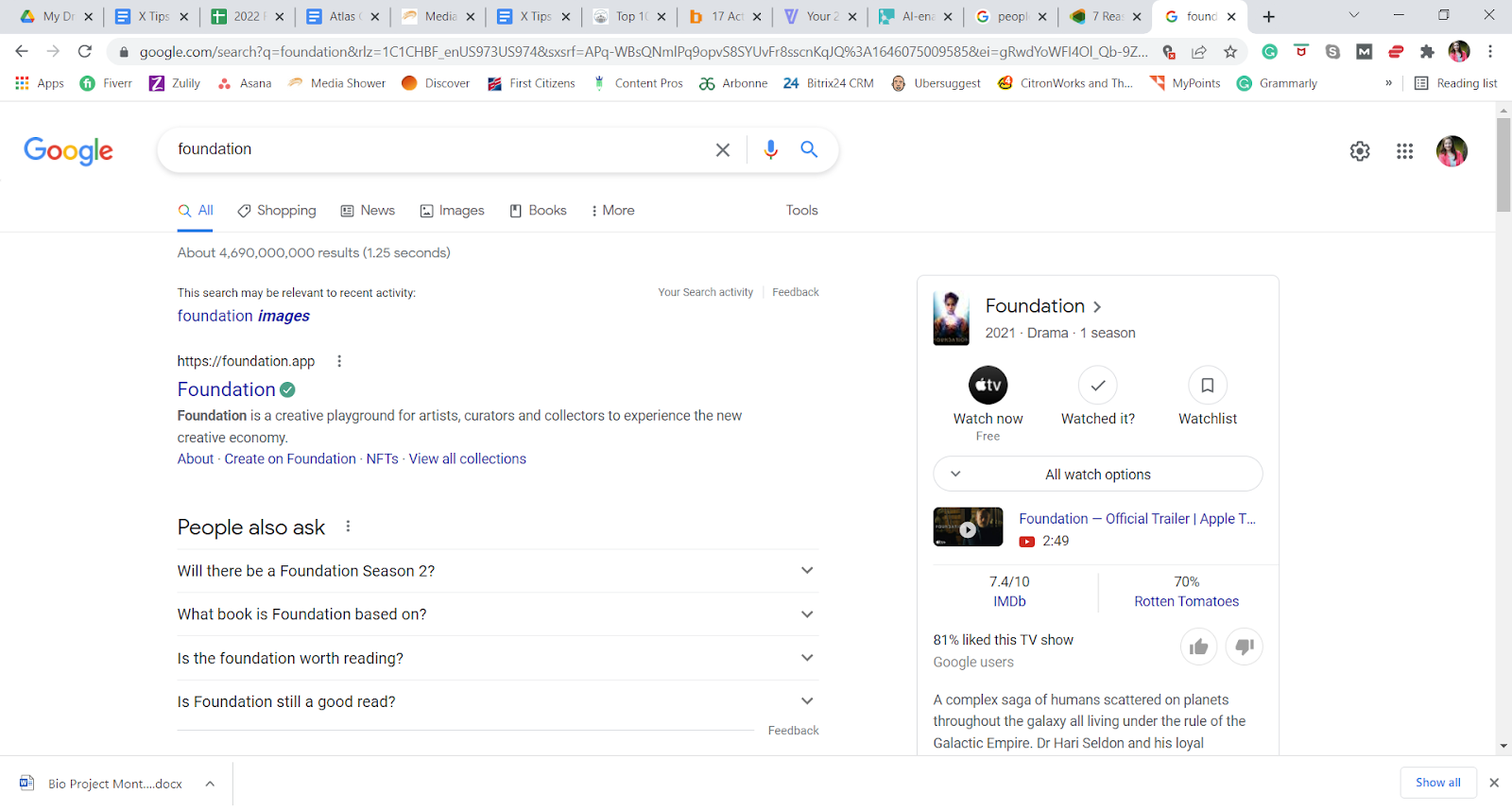Switch to the News results tab
This screenshot has height=811, width=1512.
[x=368, y=211]
